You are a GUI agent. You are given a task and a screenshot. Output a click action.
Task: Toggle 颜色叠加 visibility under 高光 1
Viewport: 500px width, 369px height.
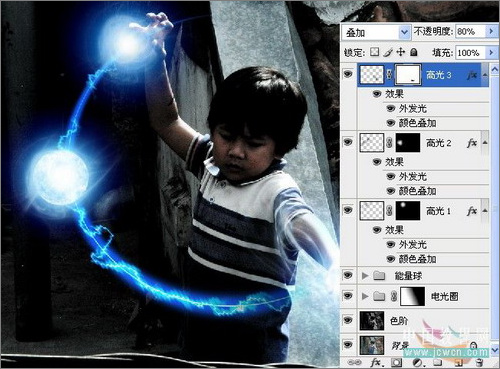click(x=391, y=259)
